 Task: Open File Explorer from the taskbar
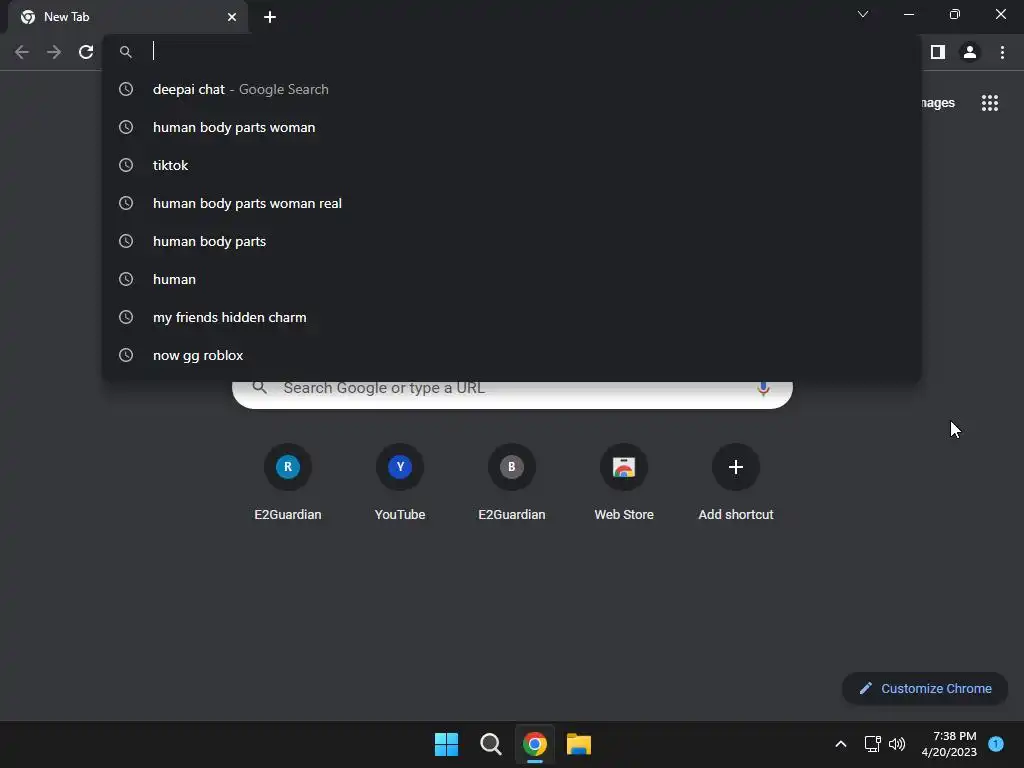coord(579,744)
